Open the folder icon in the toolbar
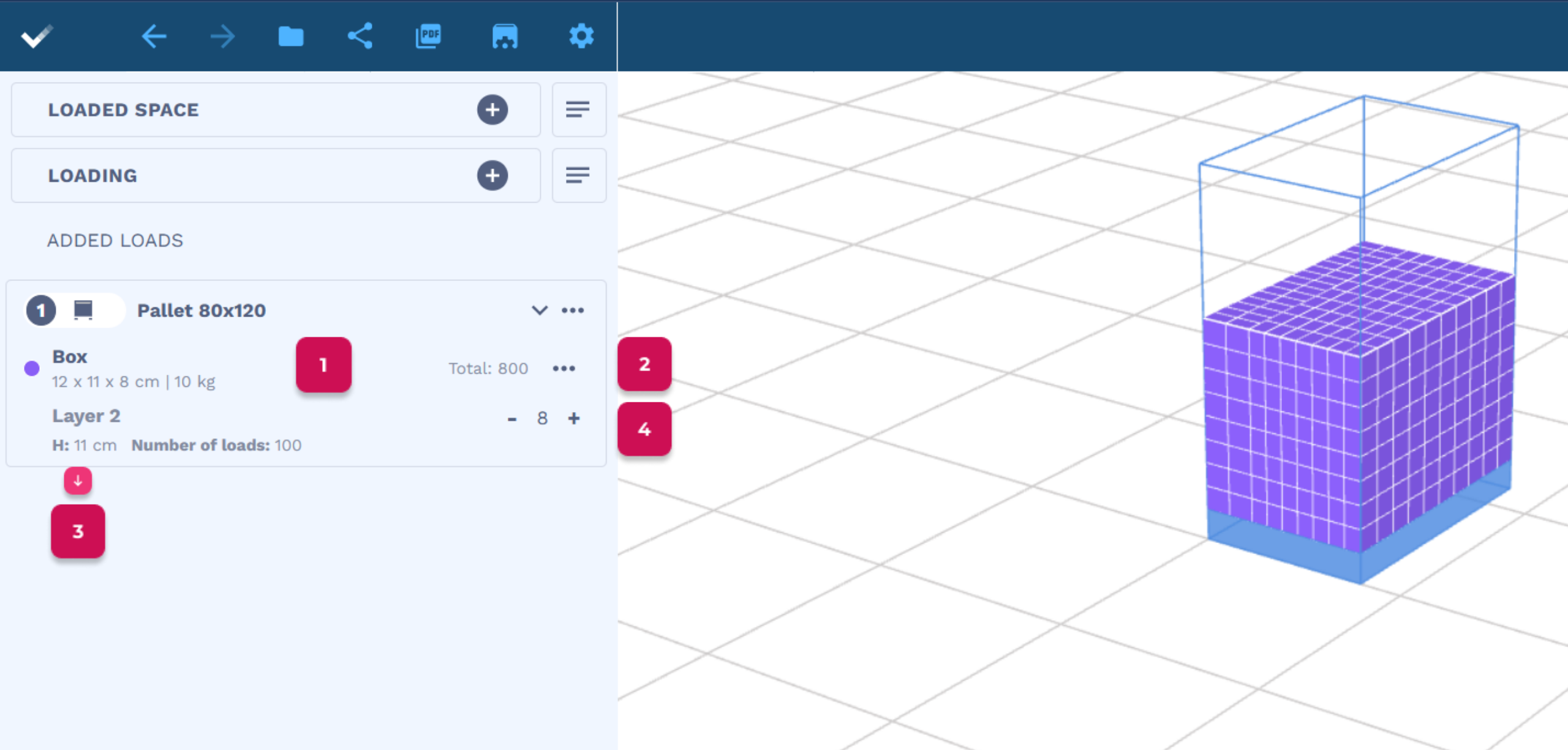 [x=291, y=36]
